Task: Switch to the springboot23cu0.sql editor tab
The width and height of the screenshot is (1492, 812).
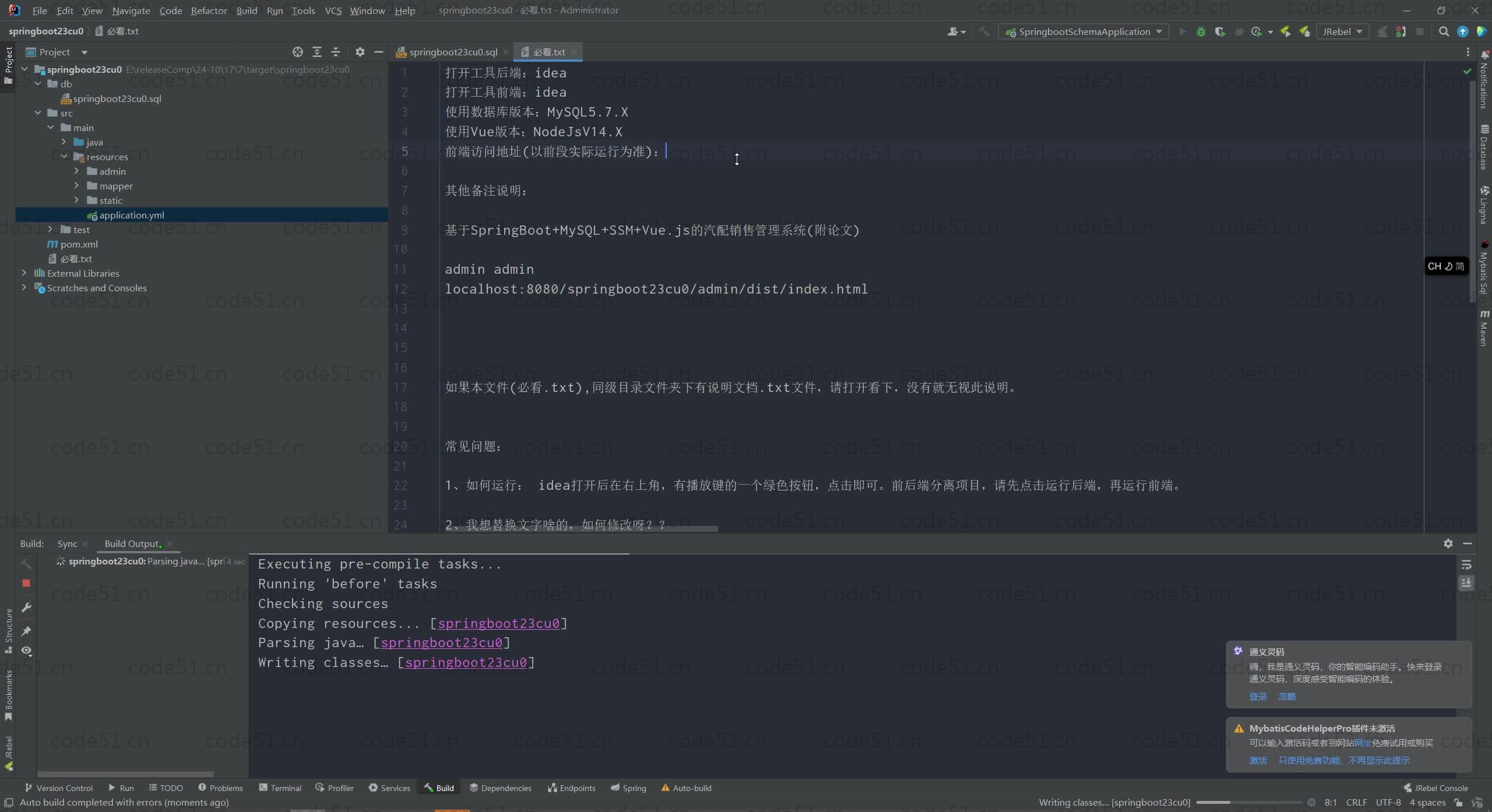Action: (453, 52)
